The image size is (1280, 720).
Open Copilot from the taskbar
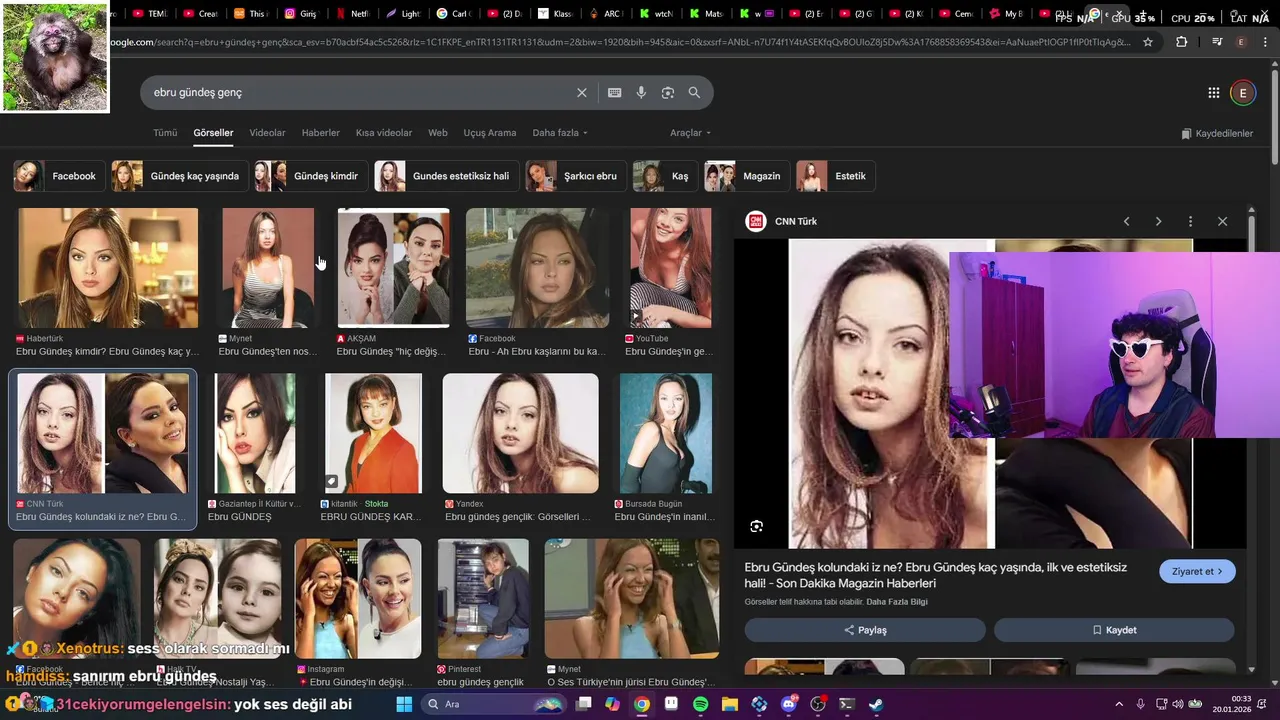(x=613, y=704)
